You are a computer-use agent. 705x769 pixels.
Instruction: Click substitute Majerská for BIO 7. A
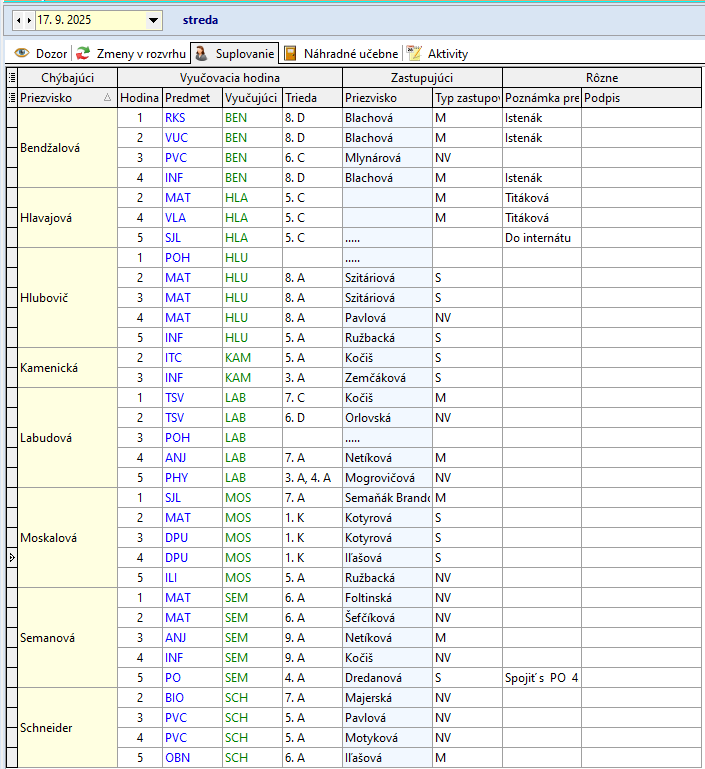pos(387,698)
